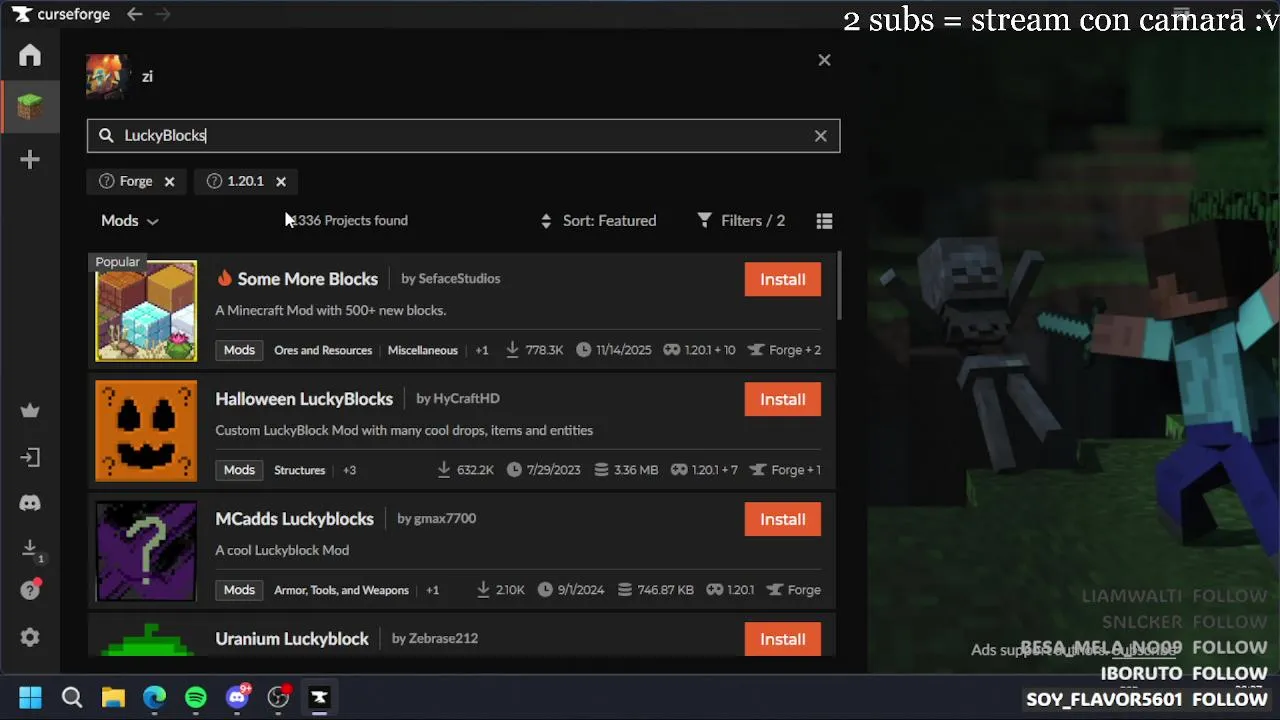1280x720 pixels.
Task: Switch to list view layout icon
Action: [x=824, y=221]
